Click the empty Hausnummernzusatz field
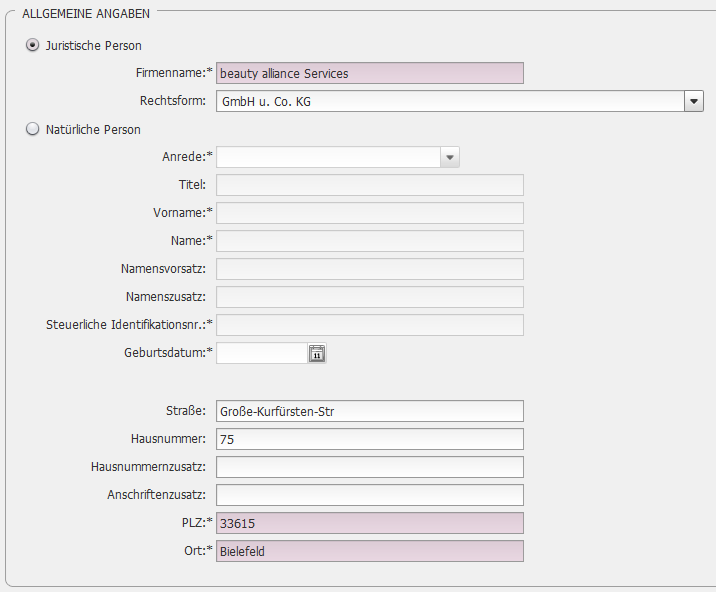716x592 pixels. (x=370, y=467)
